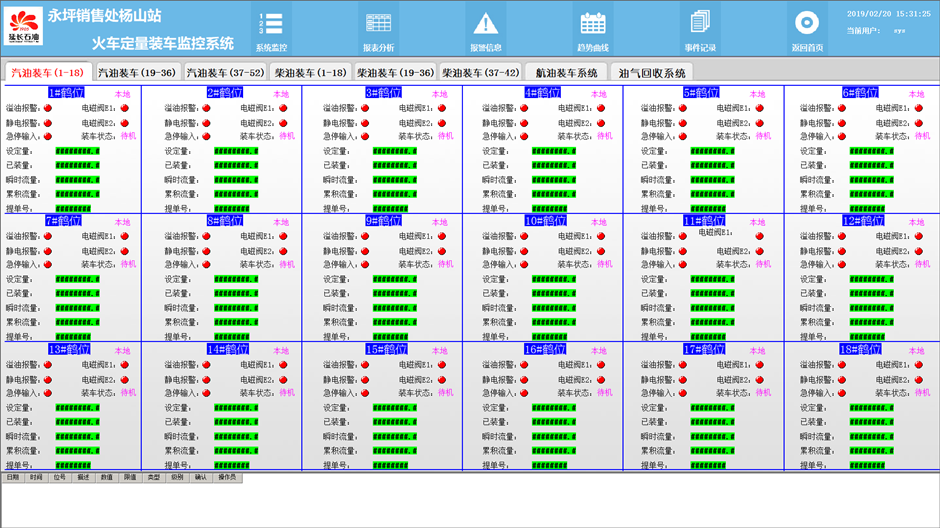Switch to 柴油装车 (1-18) tab
Screen dimensions: 940x528
pyautogui.click(x=310, y=73)
